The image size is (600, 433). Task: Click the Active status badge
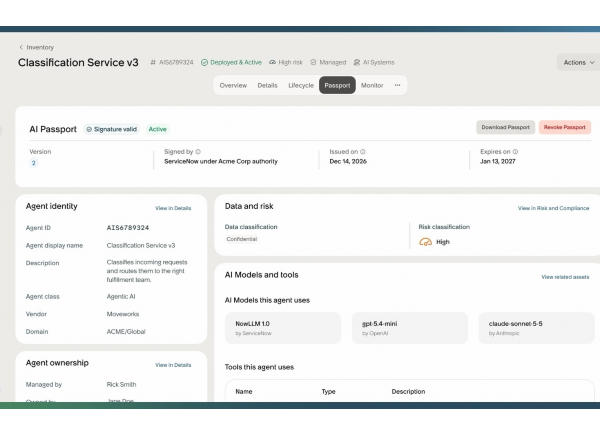[158, 129]
